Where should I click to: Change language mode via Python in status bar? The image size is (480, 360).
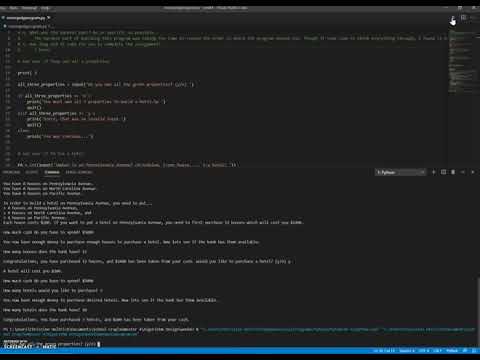click(452, 351)
